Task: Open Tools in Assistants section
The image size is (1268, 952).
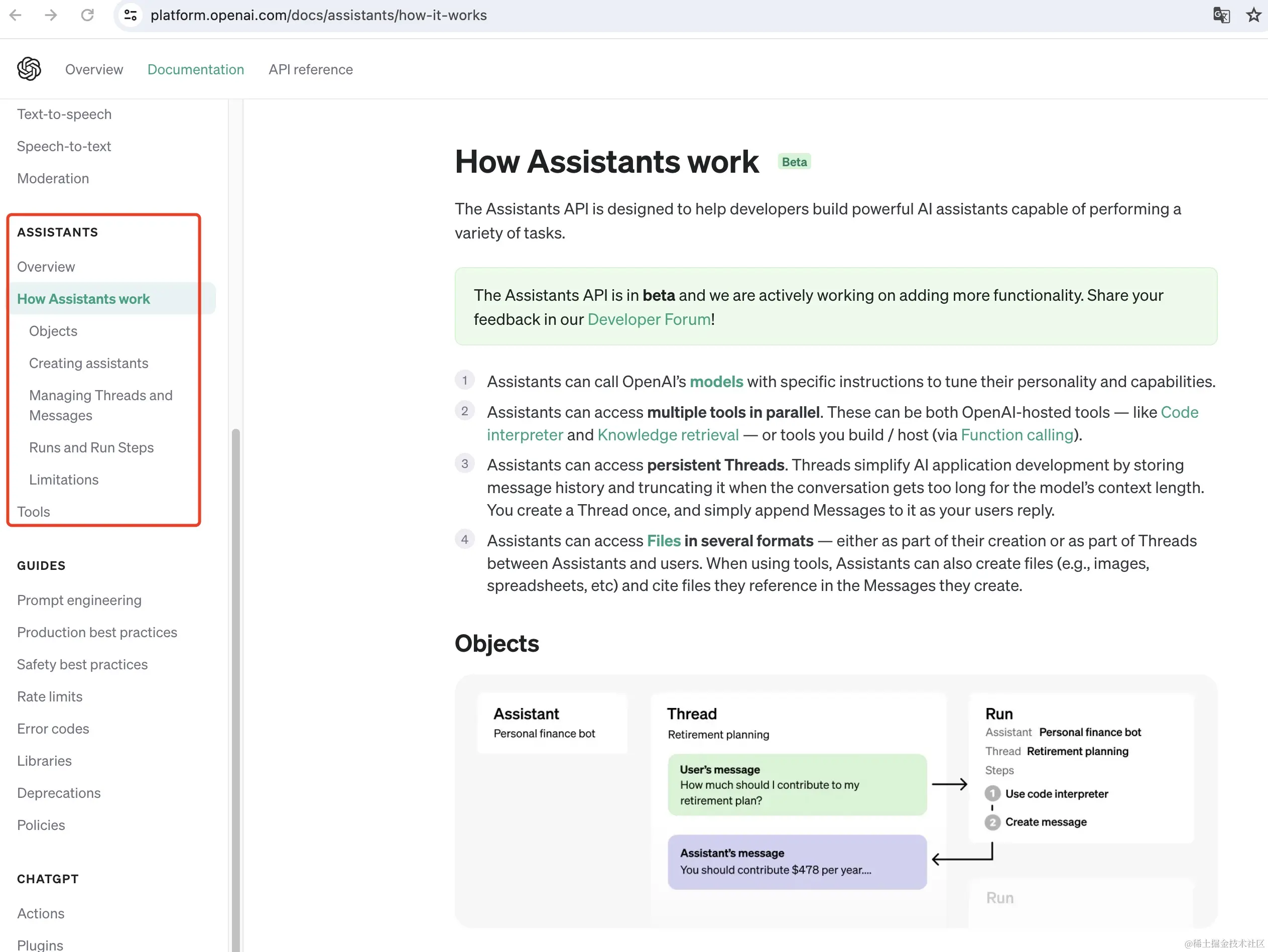Action: [33, 512]
